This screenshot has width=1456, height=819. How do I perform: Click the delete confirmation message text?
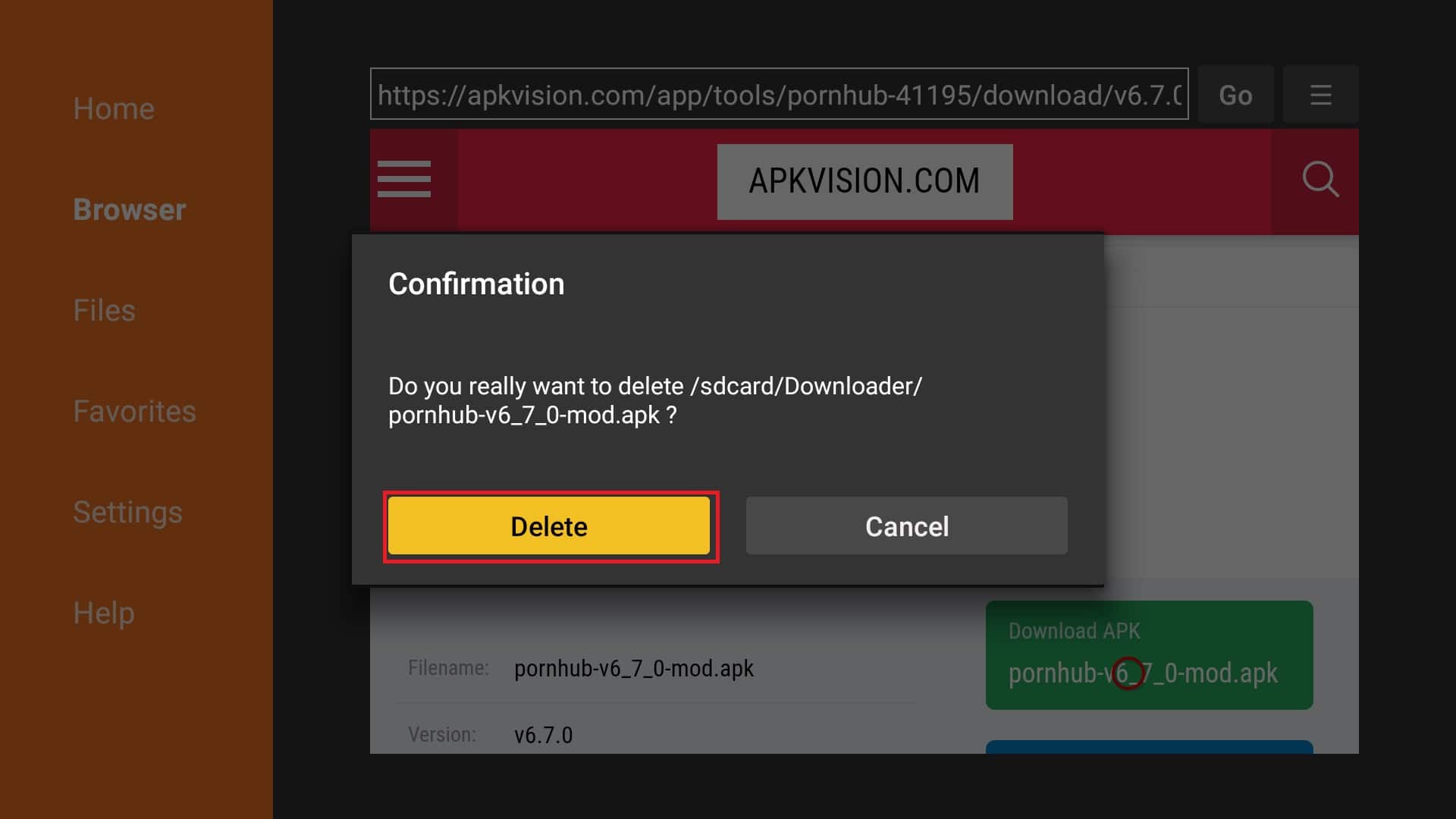[x=655, y=400]
